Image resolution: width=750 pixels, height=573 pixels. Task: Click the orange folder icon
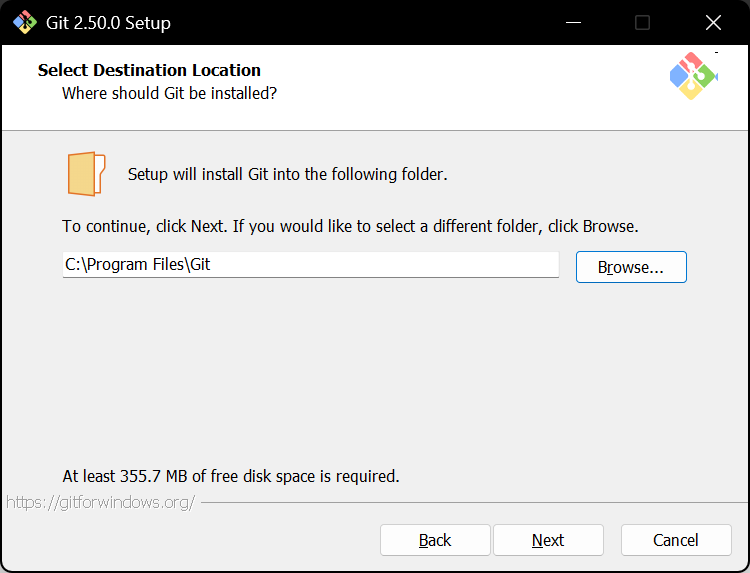pyautogui.click(x=86, y=174)
